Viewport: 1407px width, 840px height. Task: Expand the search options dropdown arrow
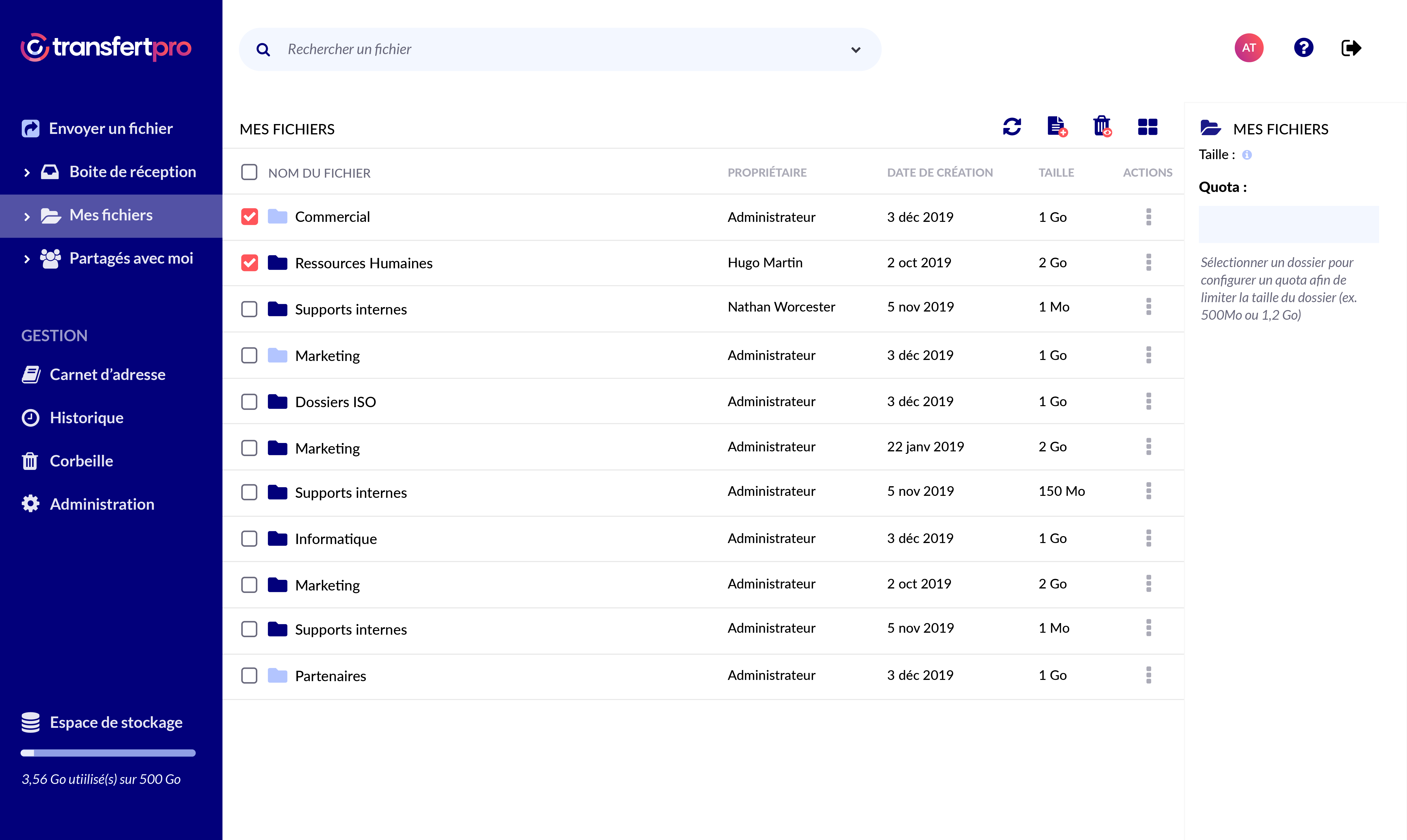pyautogui.click(x=856, y=50)
